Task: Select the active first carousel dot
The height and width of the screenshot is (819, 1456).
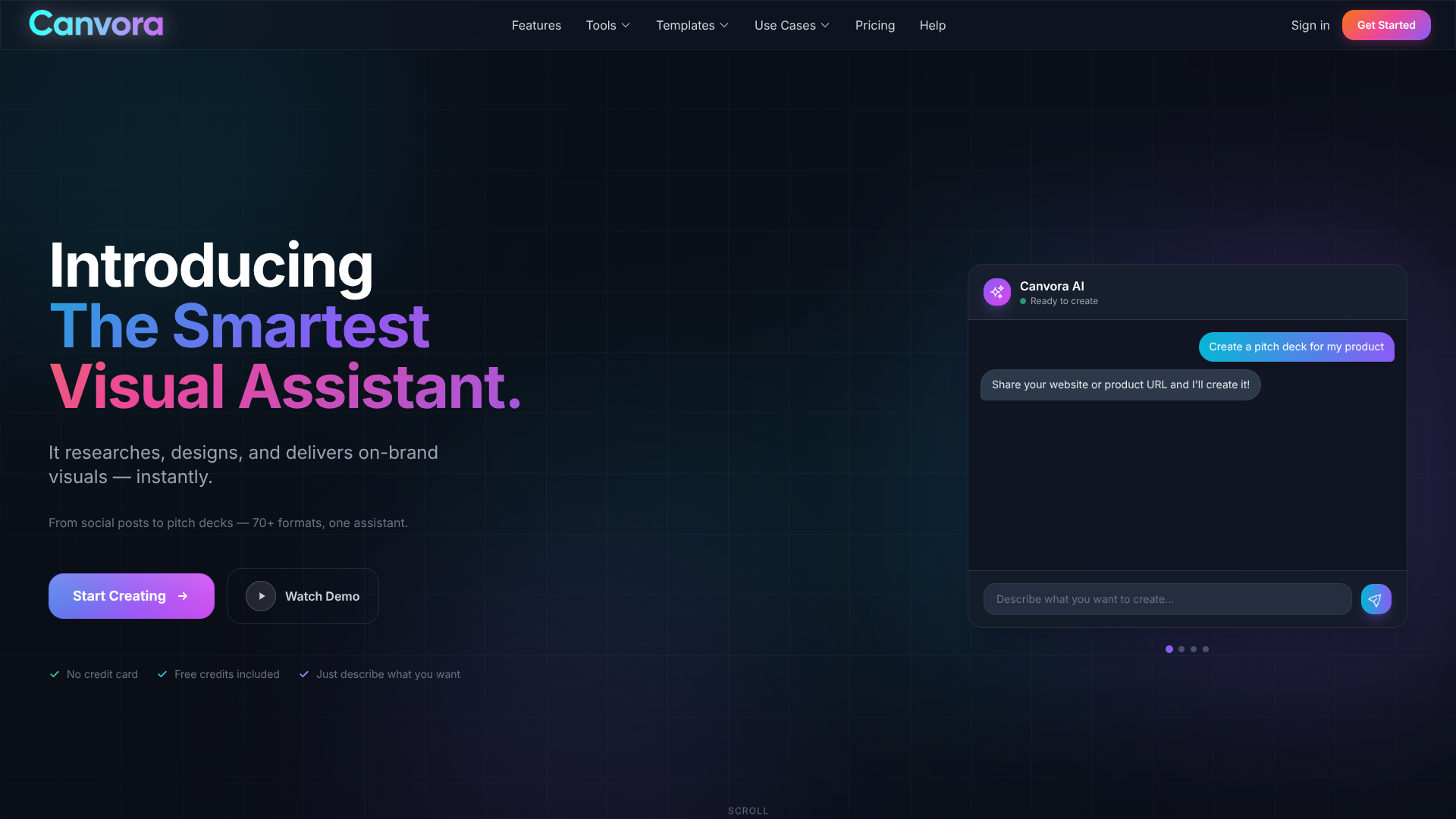Action: point(1169,649)
